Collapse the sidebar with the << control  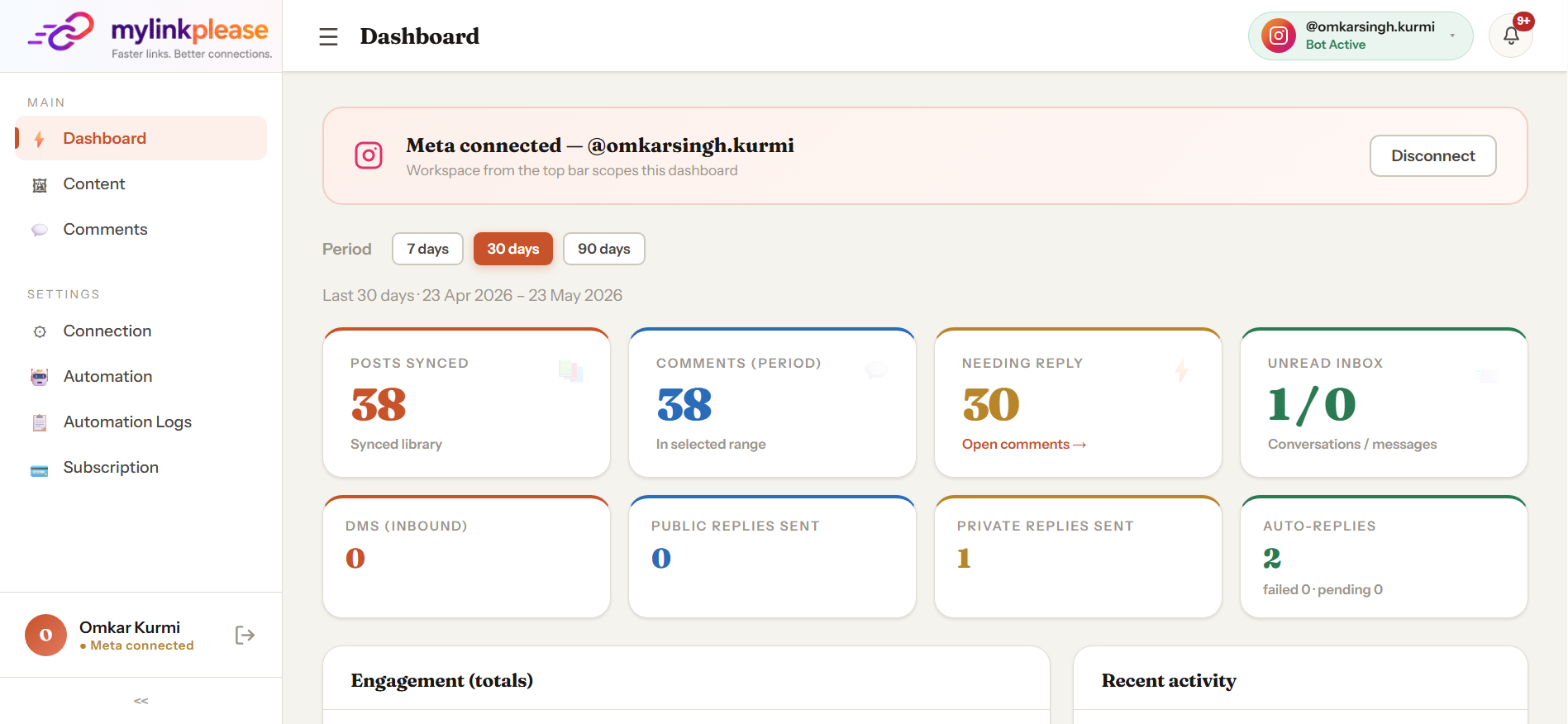141,701
